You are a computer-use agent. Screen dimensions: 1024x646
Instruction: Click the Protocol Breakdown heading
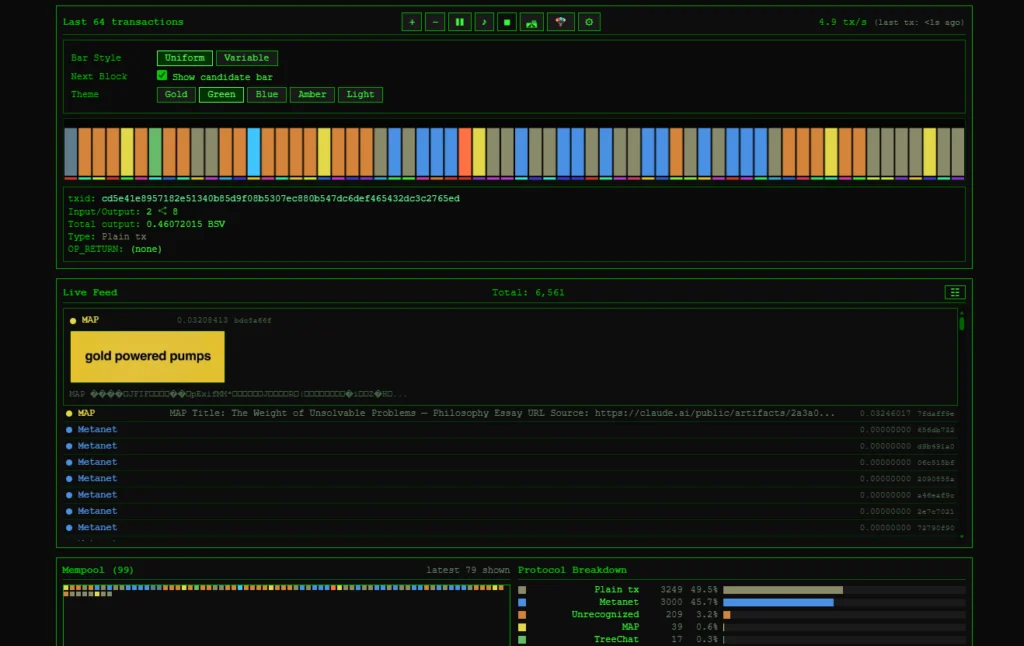(572, 570)
